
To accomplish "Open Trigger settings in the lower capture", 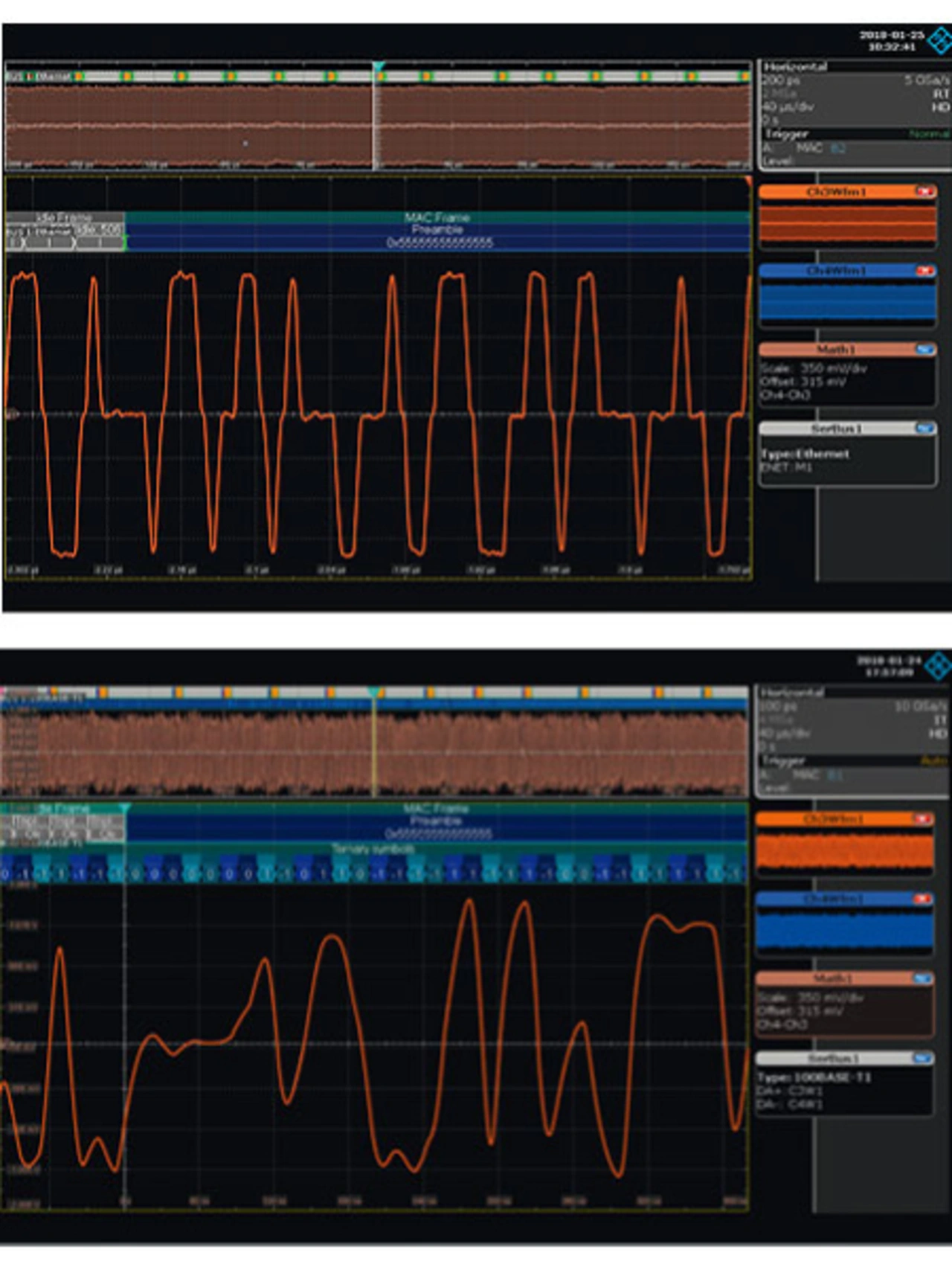I will click(x=783, y=760).
